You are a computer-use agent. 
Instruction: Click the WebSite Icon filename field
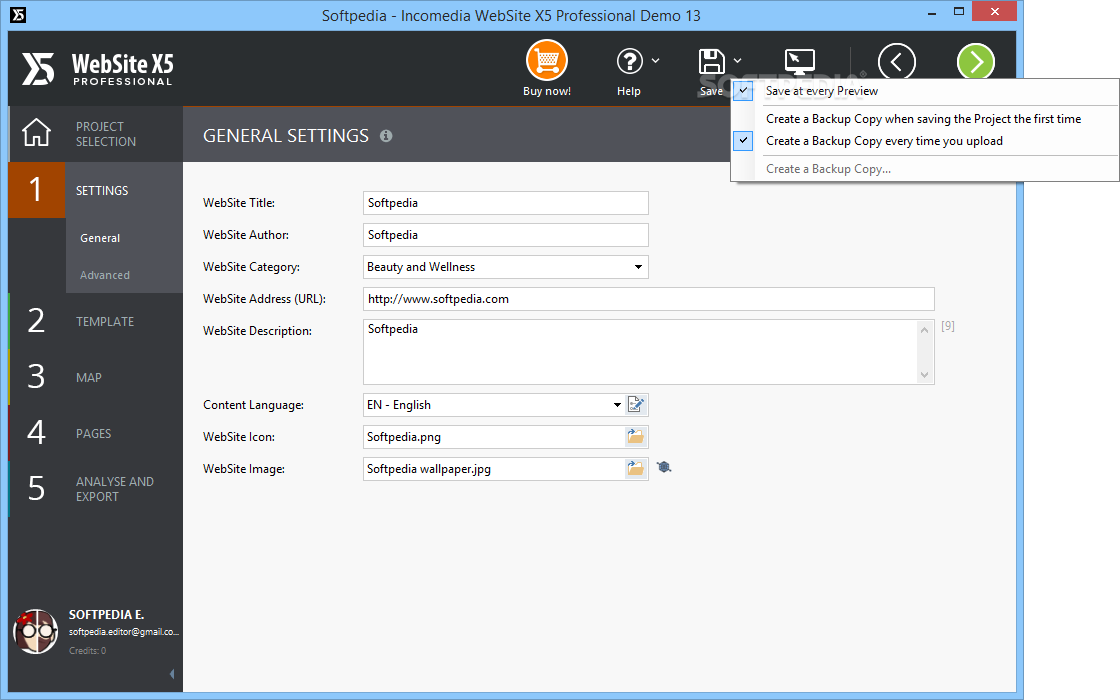point(494,437)
